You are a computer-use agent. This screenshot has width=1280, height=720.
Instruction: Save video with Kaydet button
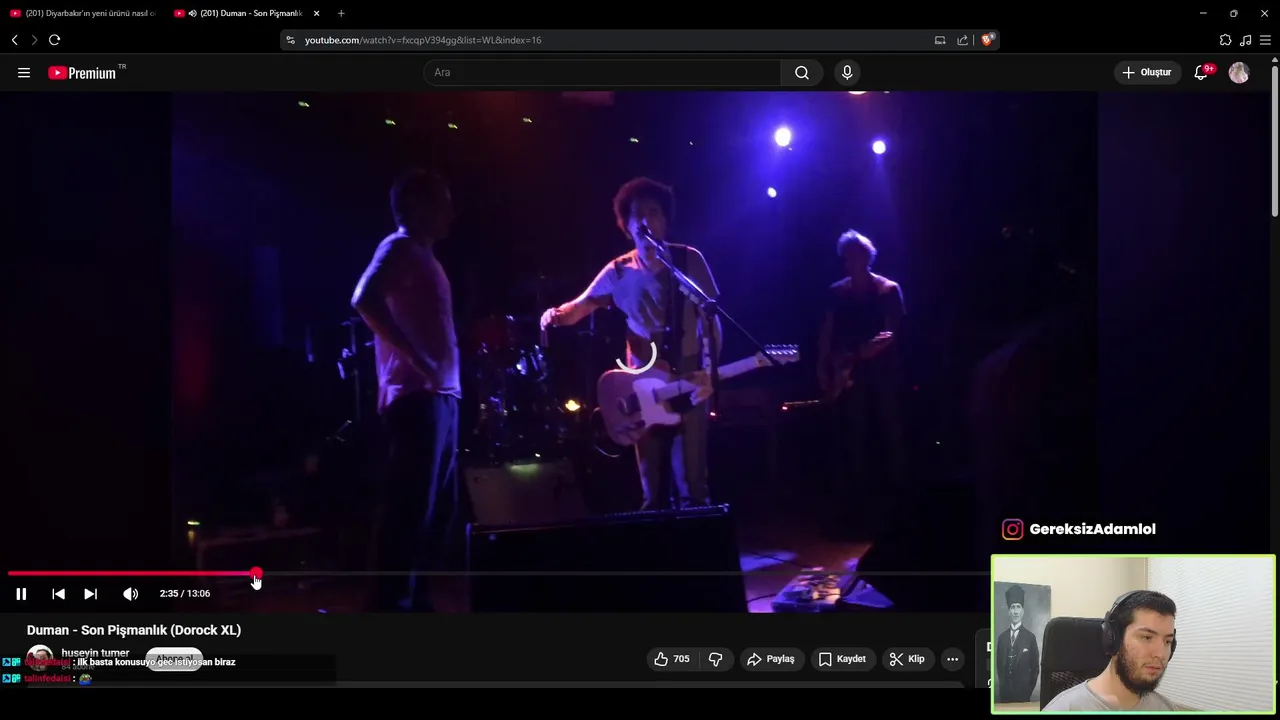pos(842,659)
